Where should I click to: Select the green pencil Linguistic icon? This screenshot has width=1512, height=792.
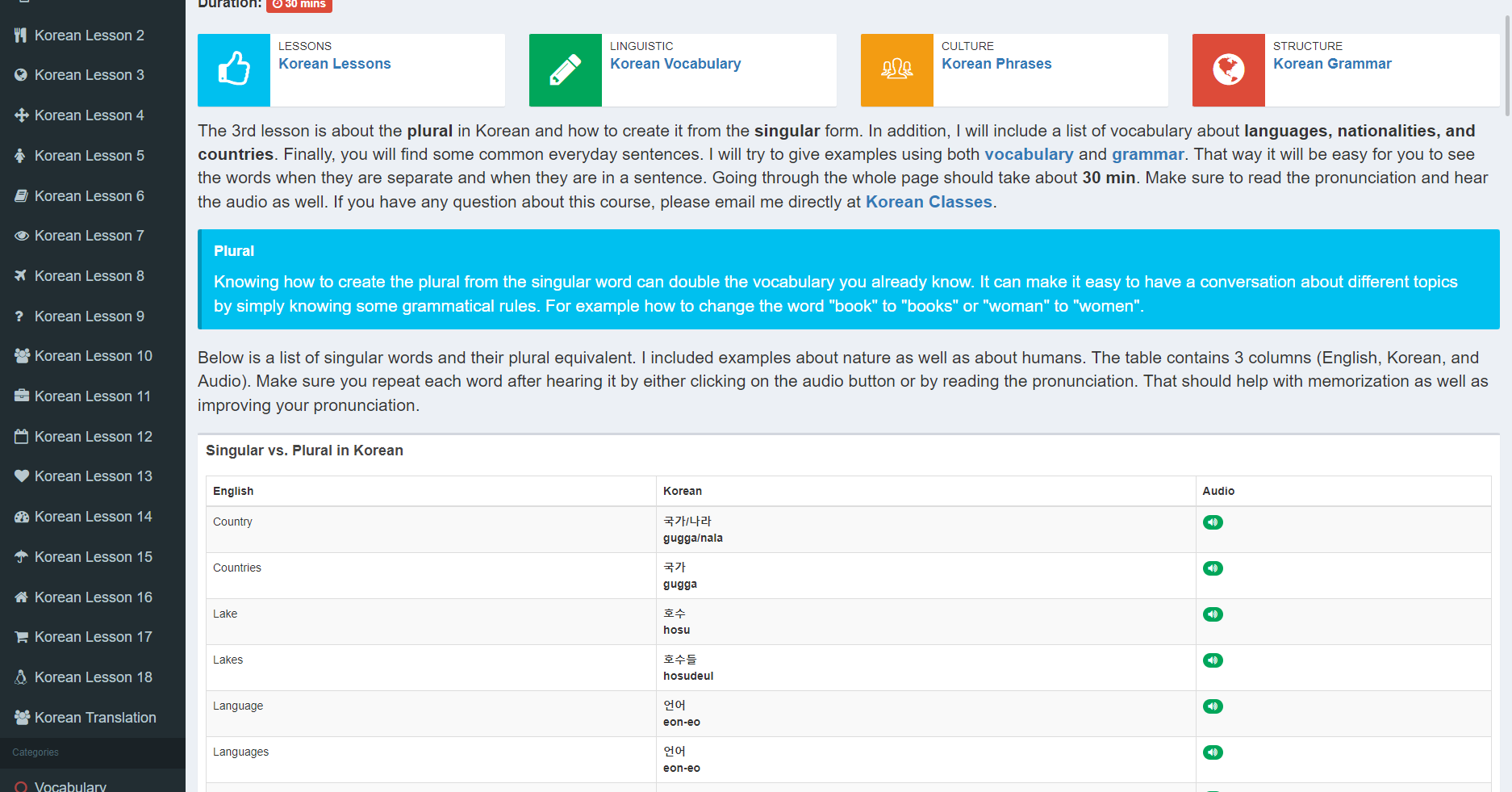tap(565, 70)
